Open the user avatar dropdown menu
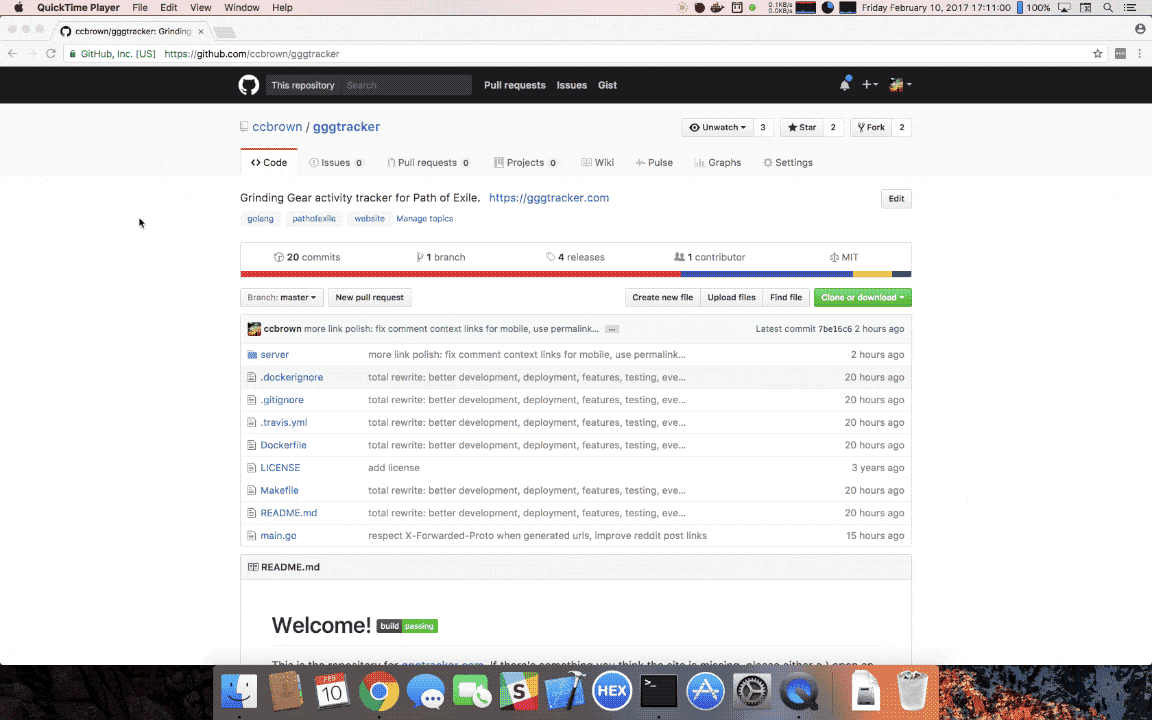The width and height of the screenshot is (1152, 720). pos(900,84)
